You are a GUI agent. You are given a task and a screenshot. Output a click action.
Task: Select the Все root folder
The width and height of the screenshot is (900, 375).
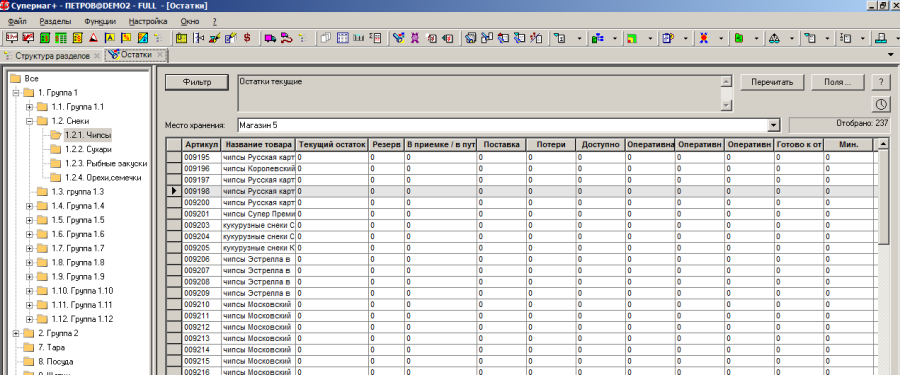(32, 78)
